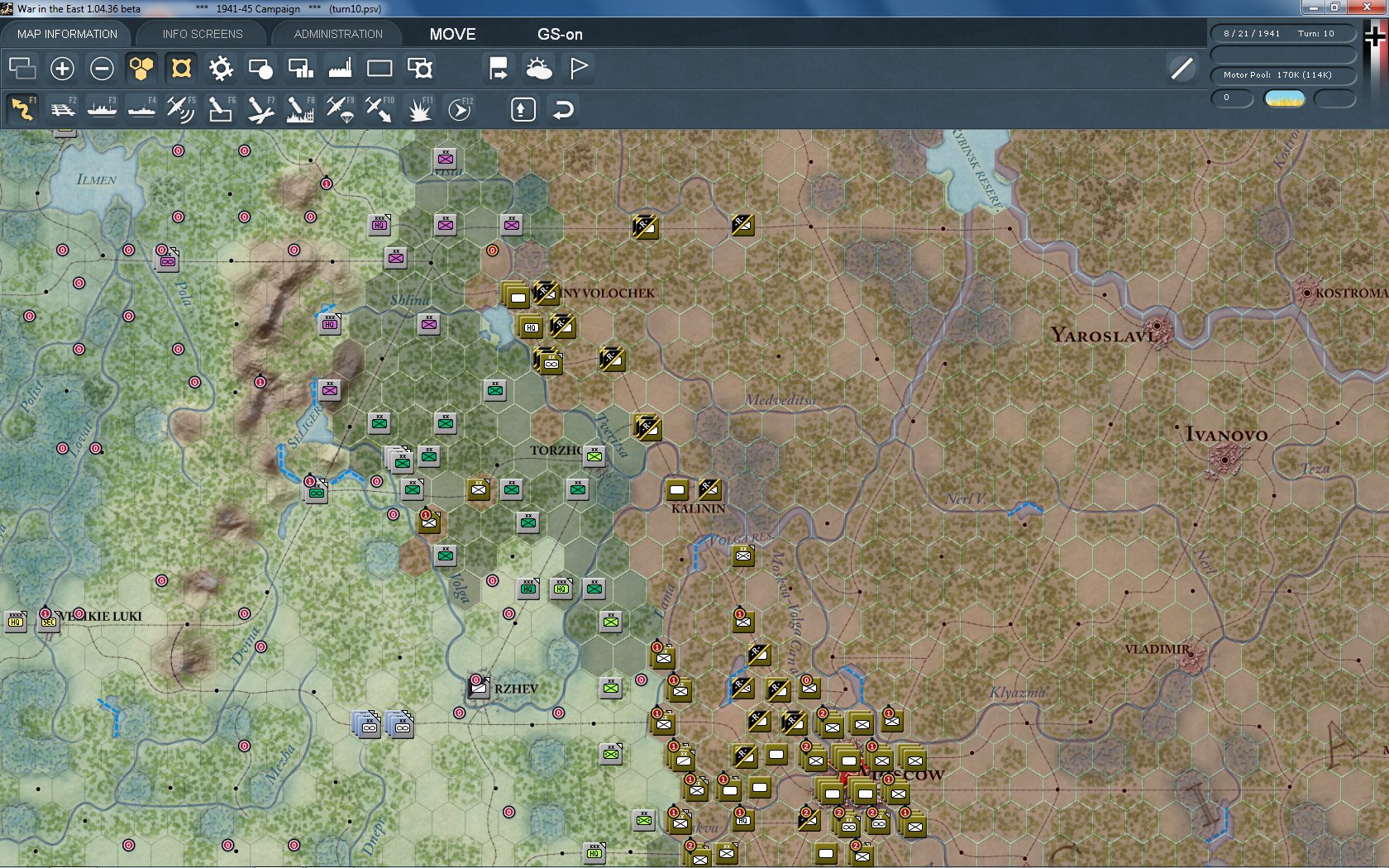Click the Kostroma city label
This screenshot has width=1389, height=868.
pos(1351,293)
